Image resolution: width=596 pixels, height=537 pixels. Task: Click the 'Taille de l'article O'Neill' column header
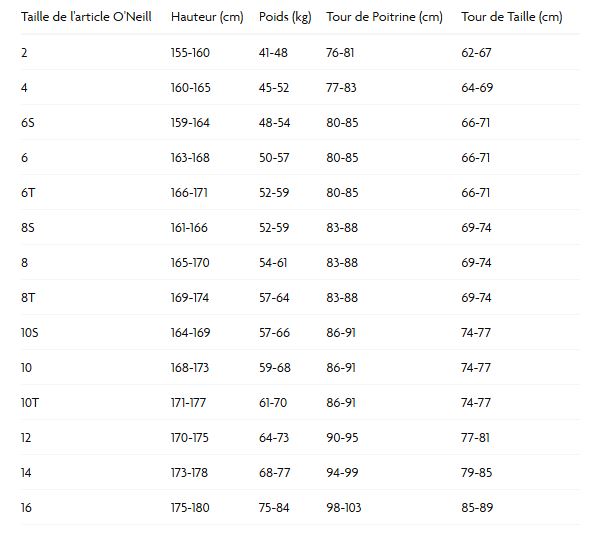[86, 17]
